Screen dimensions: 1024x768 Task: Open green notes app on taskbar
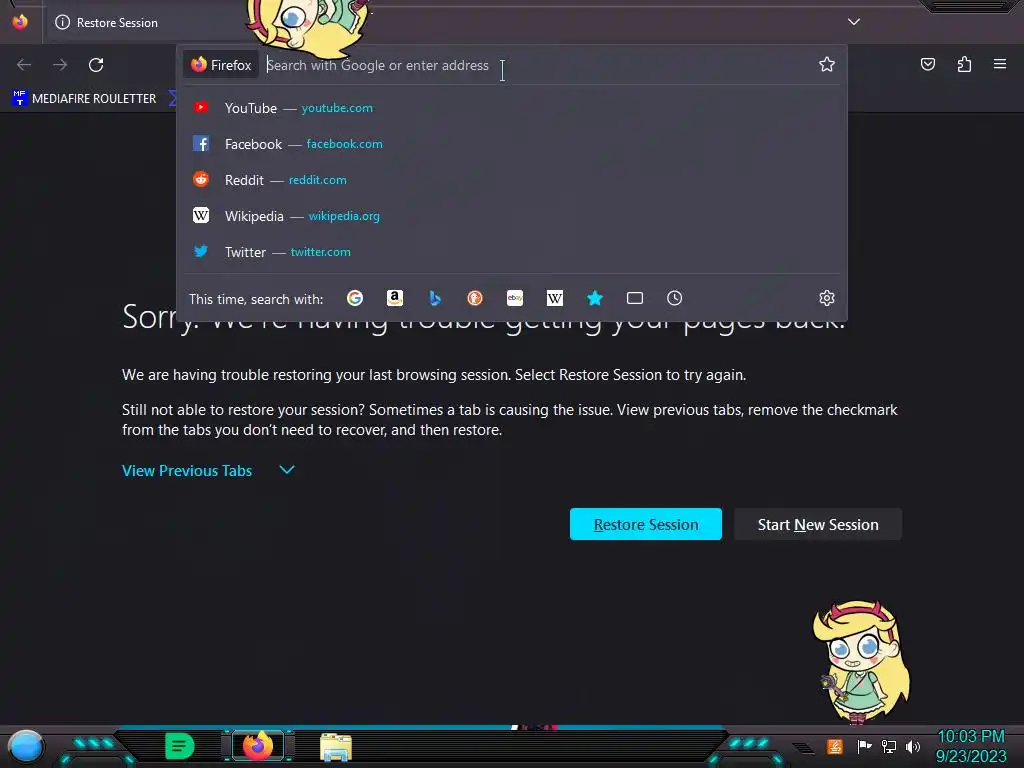(x=179, y=746)
